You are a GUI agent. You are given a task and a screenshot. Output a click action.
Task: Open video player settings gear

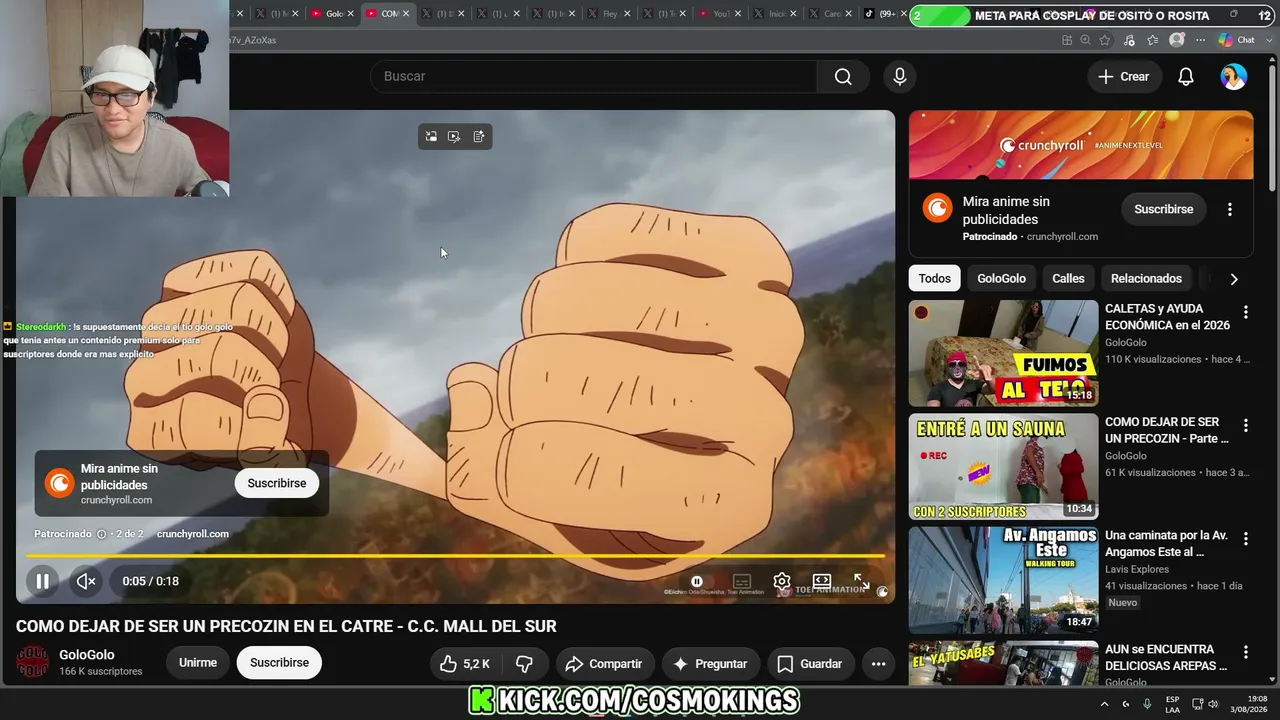(782, 581)
